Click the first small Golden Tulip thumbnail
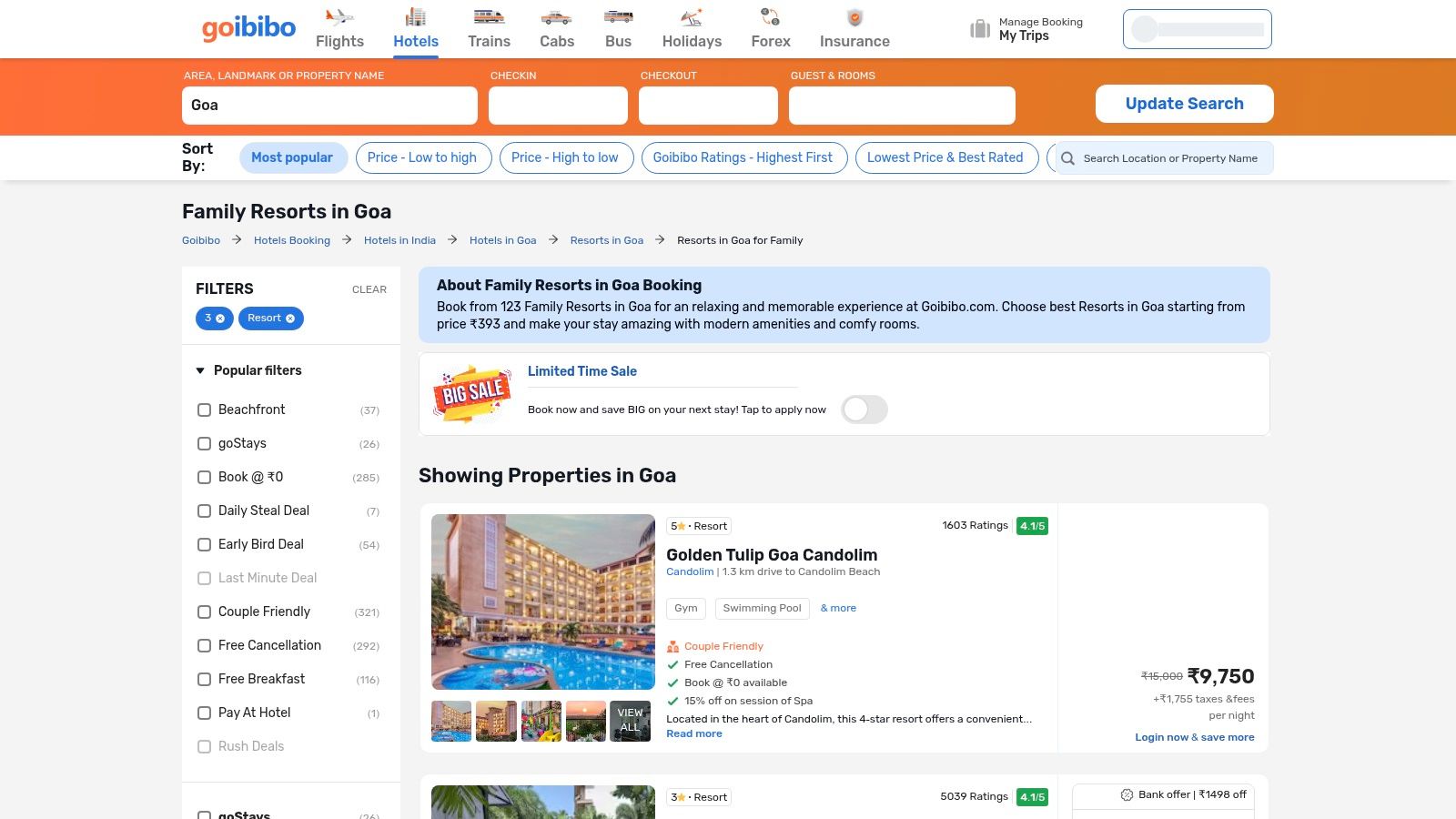This screenshot has height=819, width=1456. pyautogui.click(x=451, y=721)
